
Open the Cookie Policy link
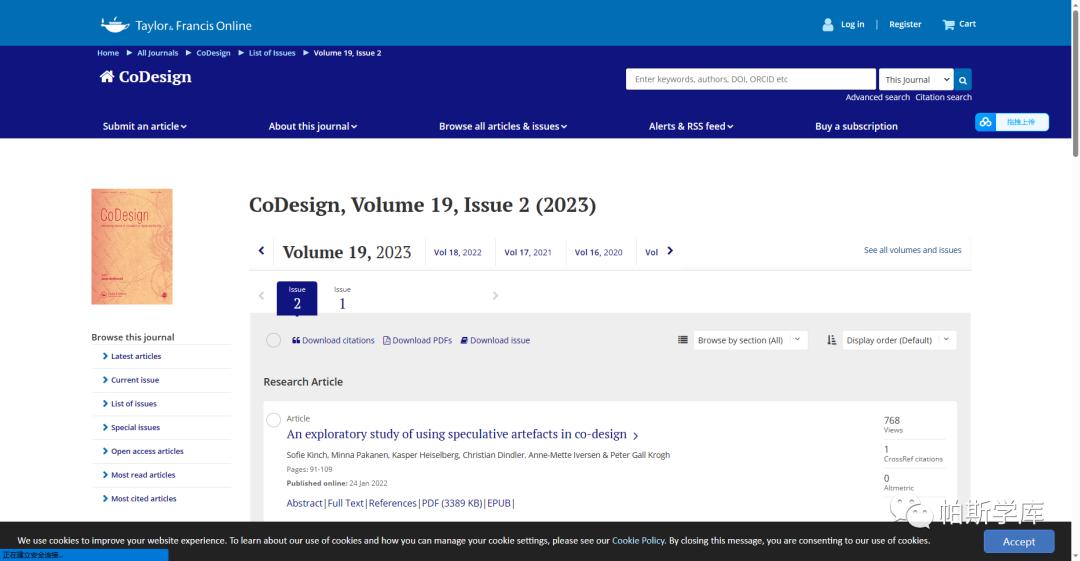click(638, 540)
